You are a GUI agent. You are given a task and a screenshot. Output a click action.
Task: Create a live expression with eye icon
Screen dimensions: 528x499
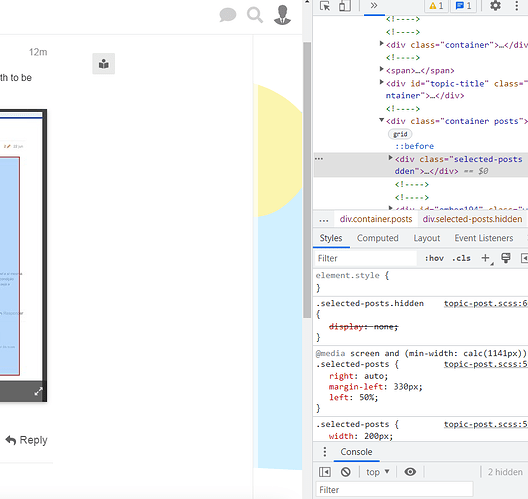tap(410, 472)
